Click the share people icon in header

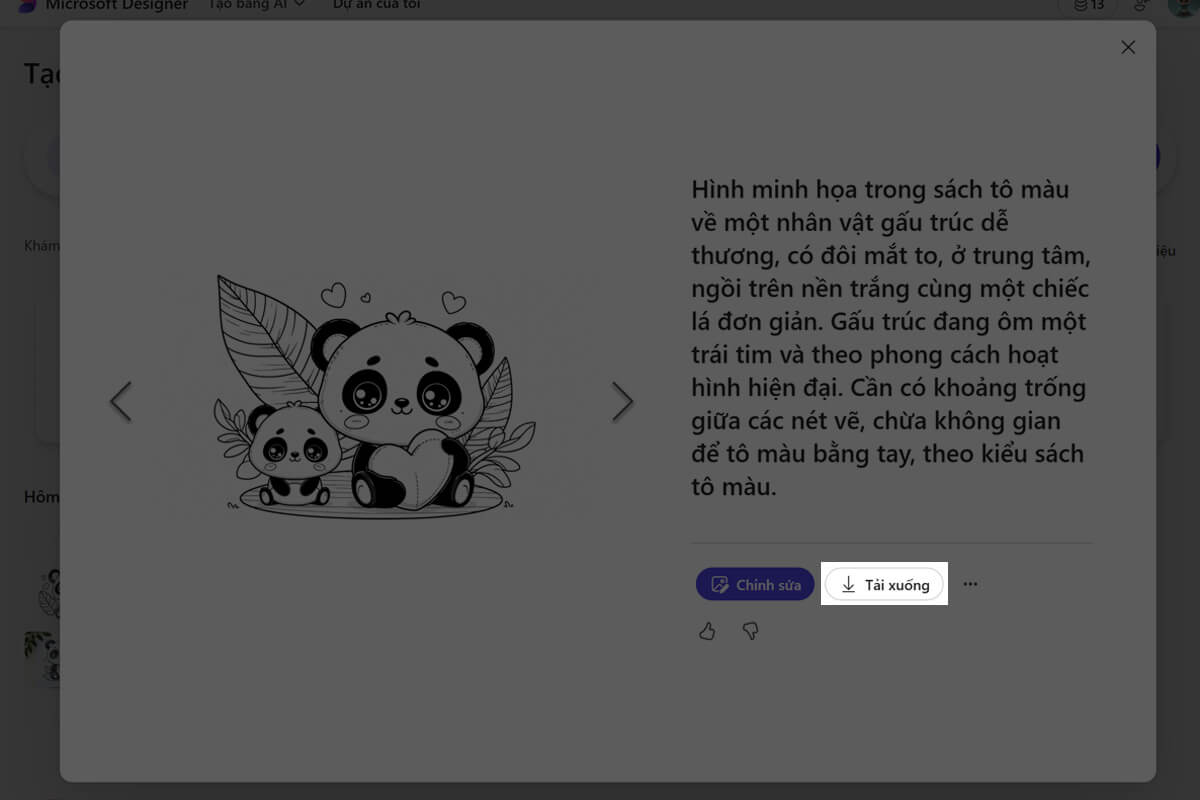pos(1141,6)
